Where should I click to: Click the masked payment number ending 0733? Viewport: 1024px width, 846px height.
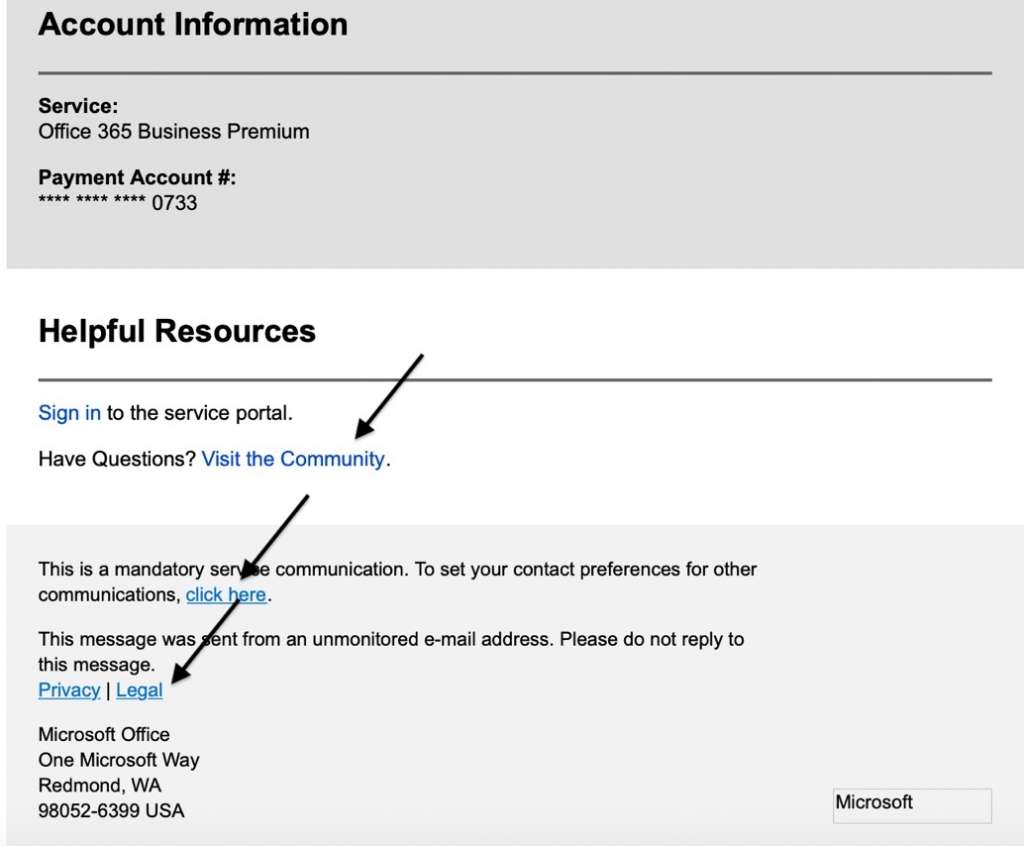pyautogui.click(x=118, y=203)
